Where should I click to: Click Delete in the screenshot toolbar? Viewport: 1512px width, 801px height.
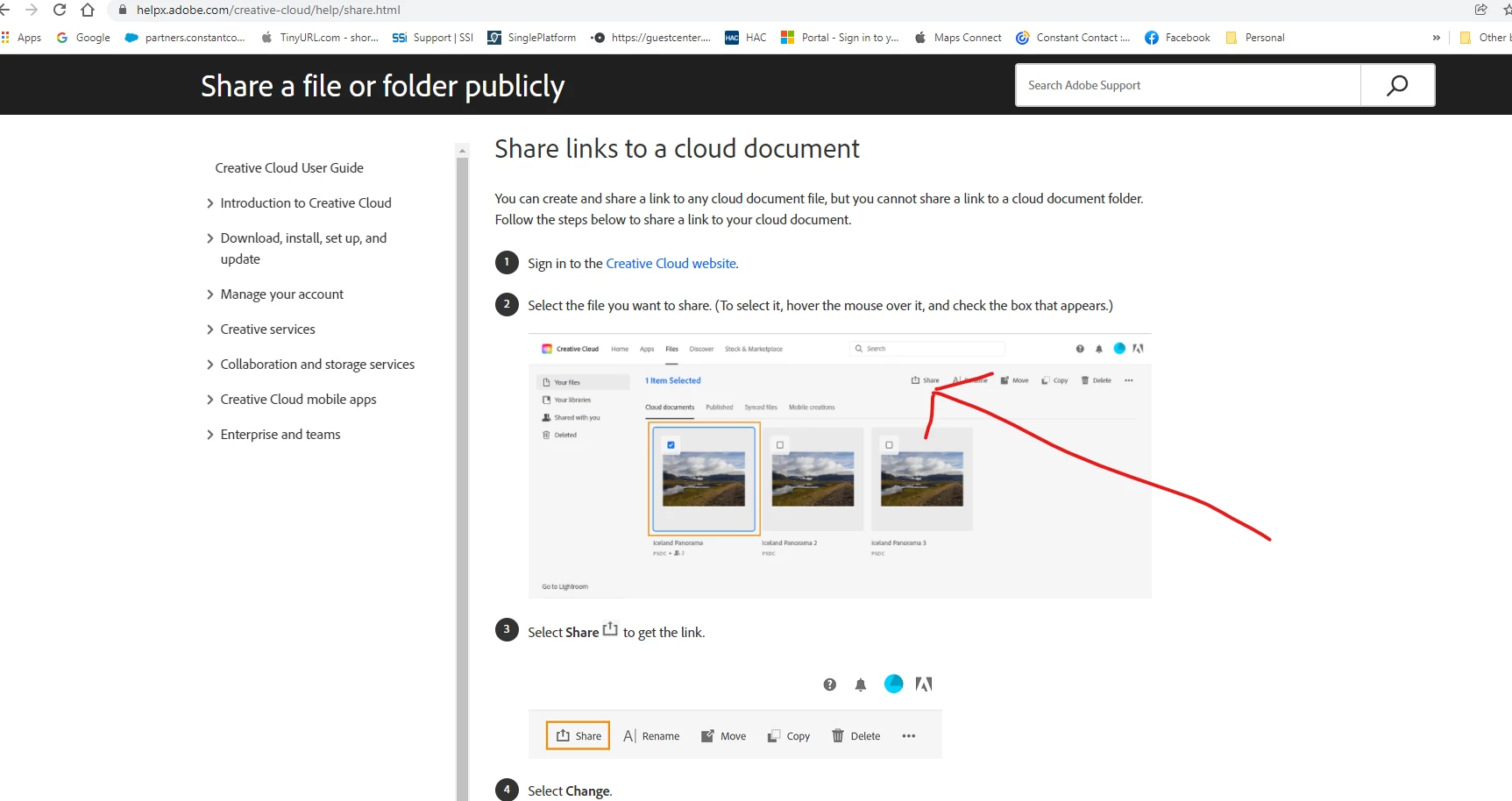click(855, 736)
